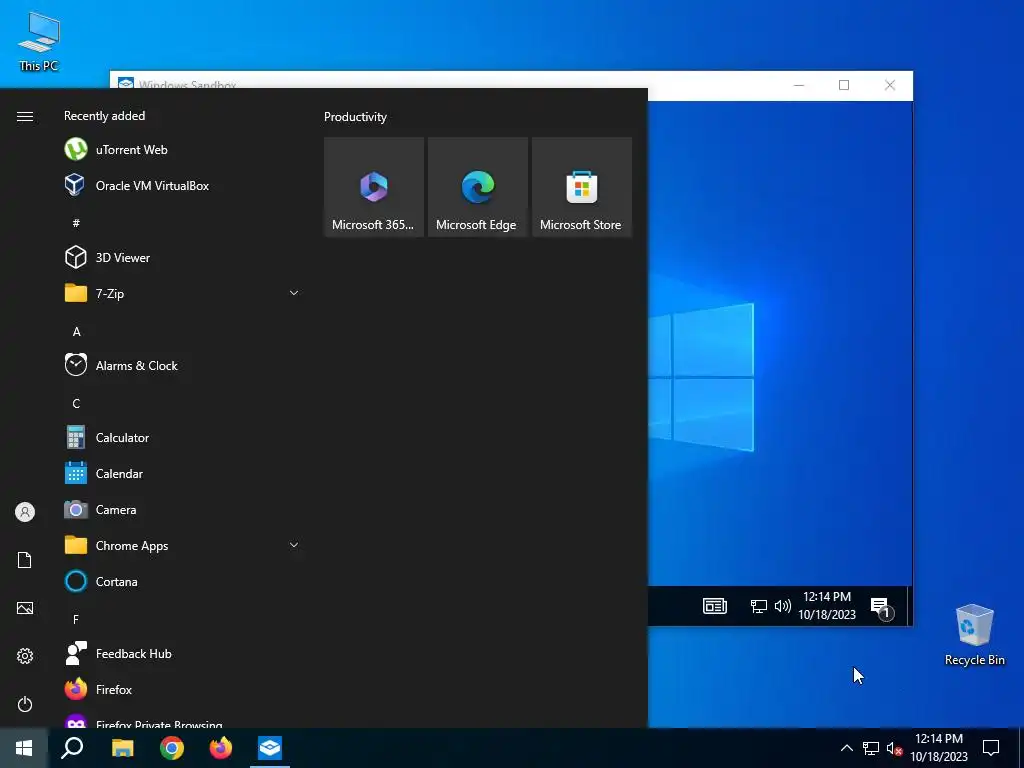The image size is (1024, 768).
Task: Click the Productivity group header
Action: (355, 117)
